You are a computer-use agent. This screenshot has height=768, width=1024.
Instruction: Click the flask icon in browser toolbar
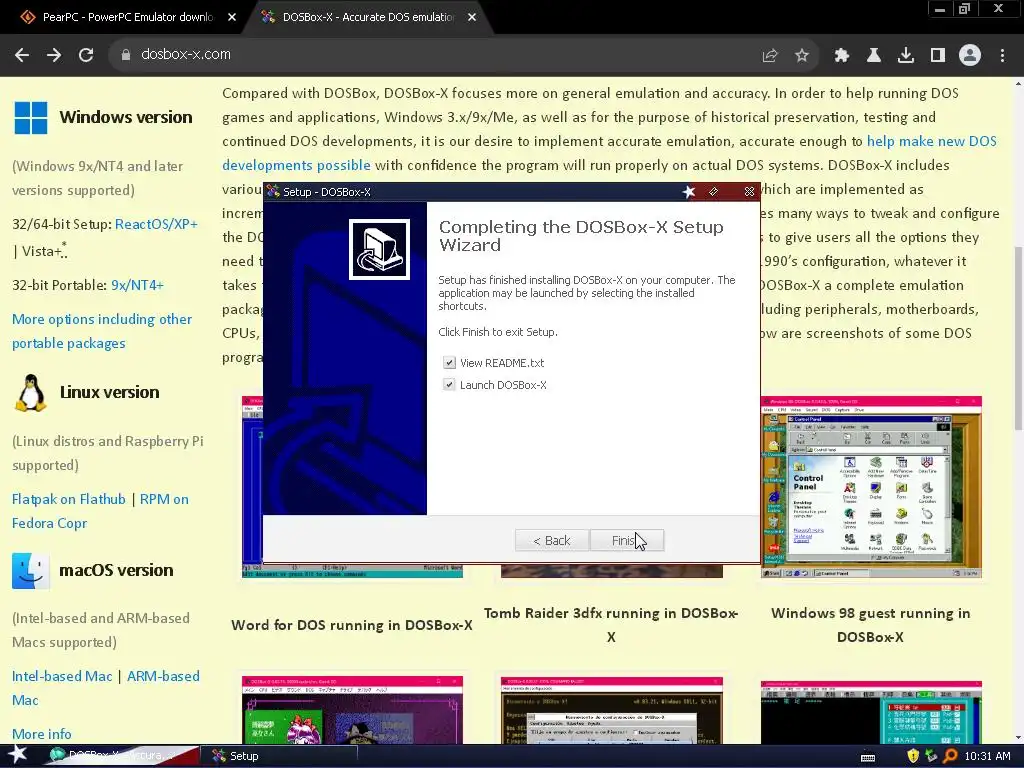coord(874,56)
